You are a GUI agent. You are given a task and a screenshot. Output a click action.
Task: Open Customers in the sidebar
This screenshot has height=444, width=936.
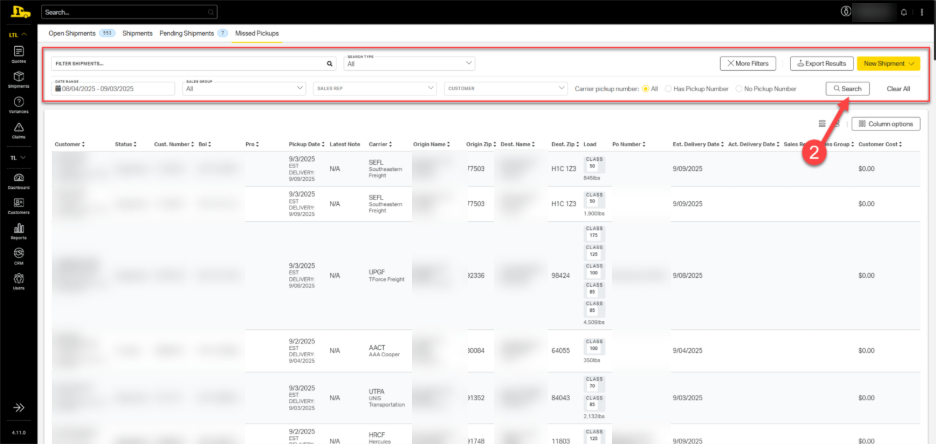pyautogui.click(x=19, y=206)
